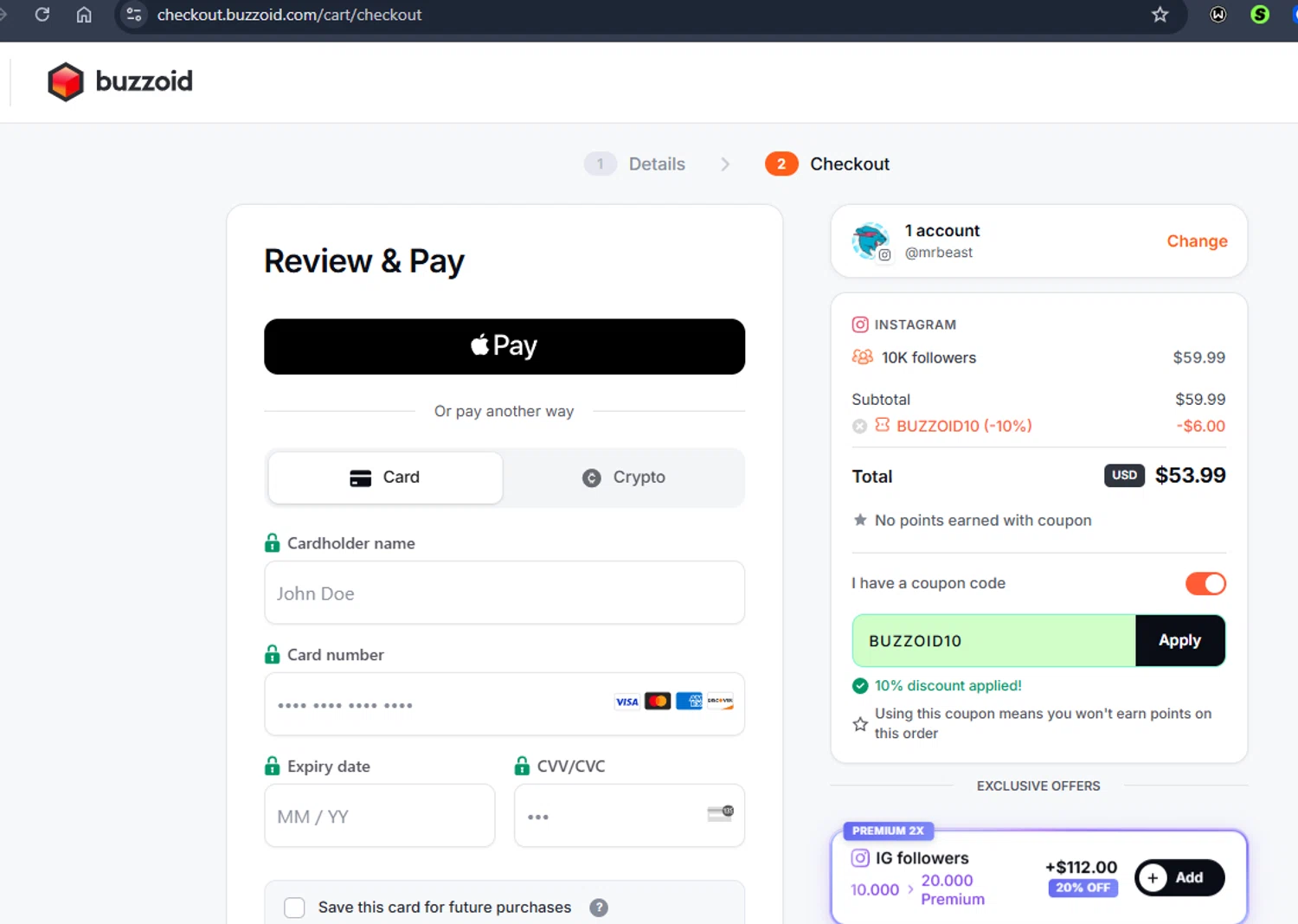Open site information icon in address bar
The image size is (1298, 924).
134,15
